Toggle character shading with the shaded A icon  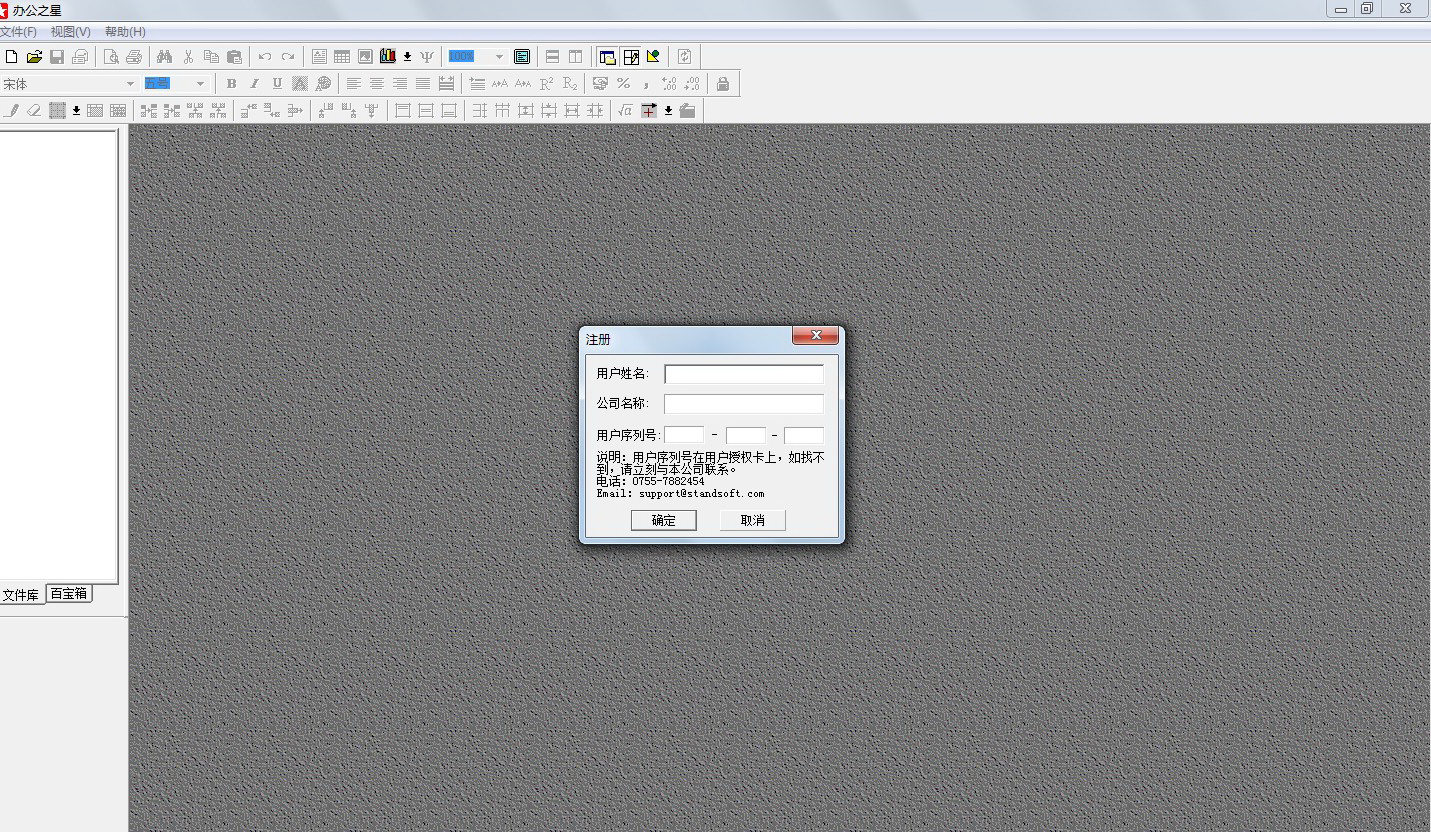tap(300, 83)
